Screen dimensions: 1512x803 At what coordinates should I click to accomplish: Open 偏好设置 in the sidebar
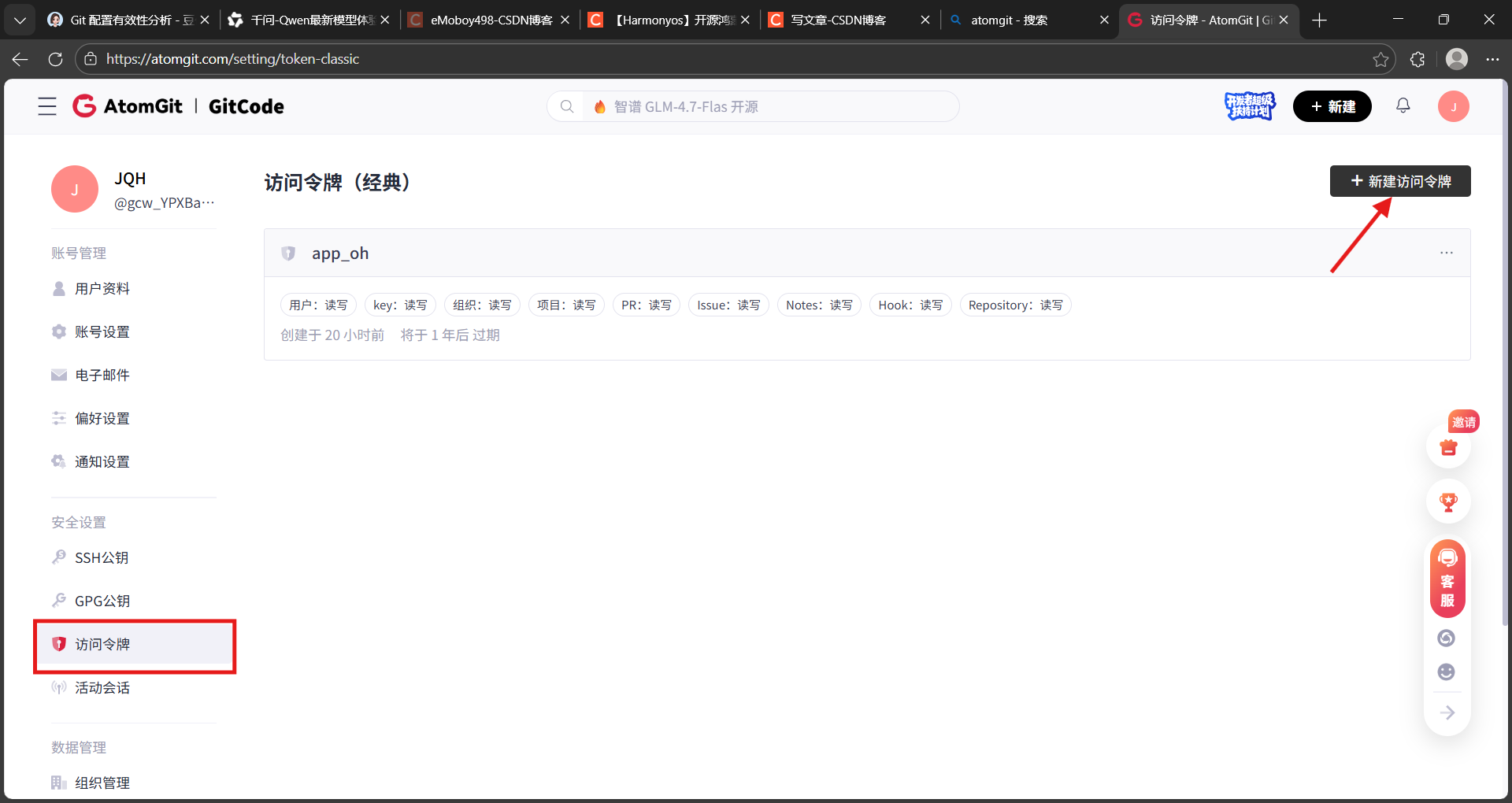(102, 419)
